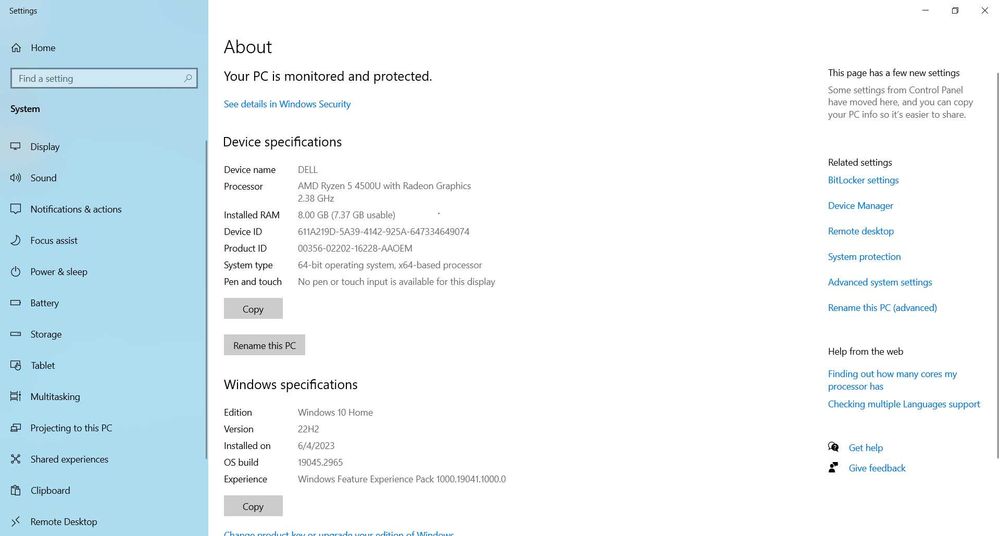Image resolution: width=1000 pixels, height=536 pixels.
Task: Click the Get help chat icon
Action: pyautogui.click(x=833, y=447)
